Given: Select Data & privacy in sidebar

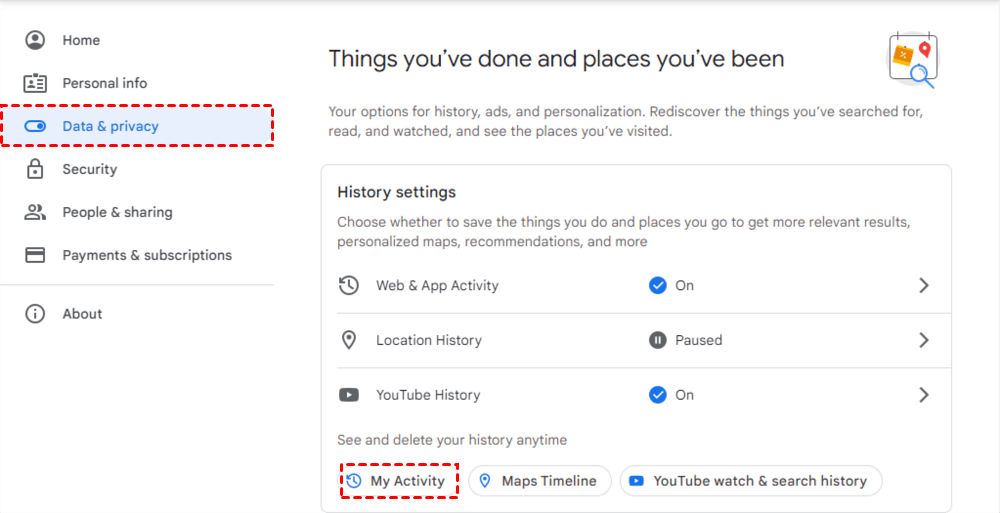Looking at the screenshot, I should (110, 126).
